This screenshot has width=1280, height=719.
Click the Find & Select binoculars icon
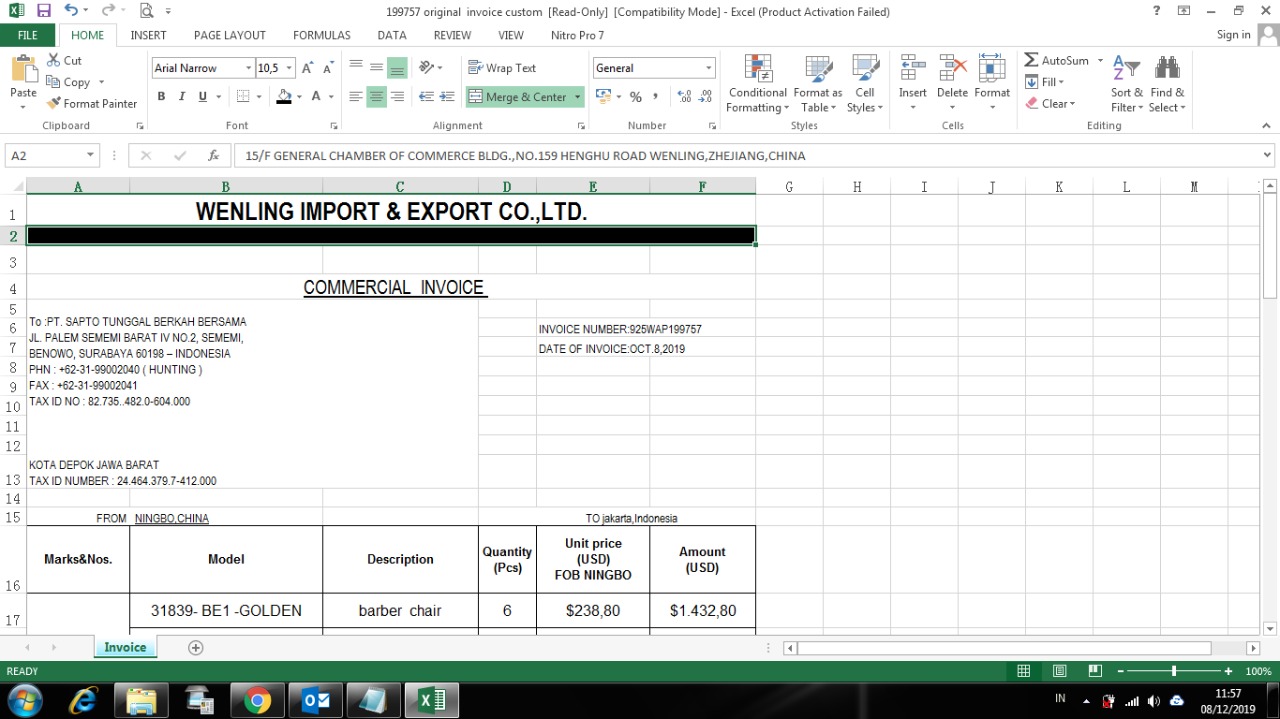1166,68
